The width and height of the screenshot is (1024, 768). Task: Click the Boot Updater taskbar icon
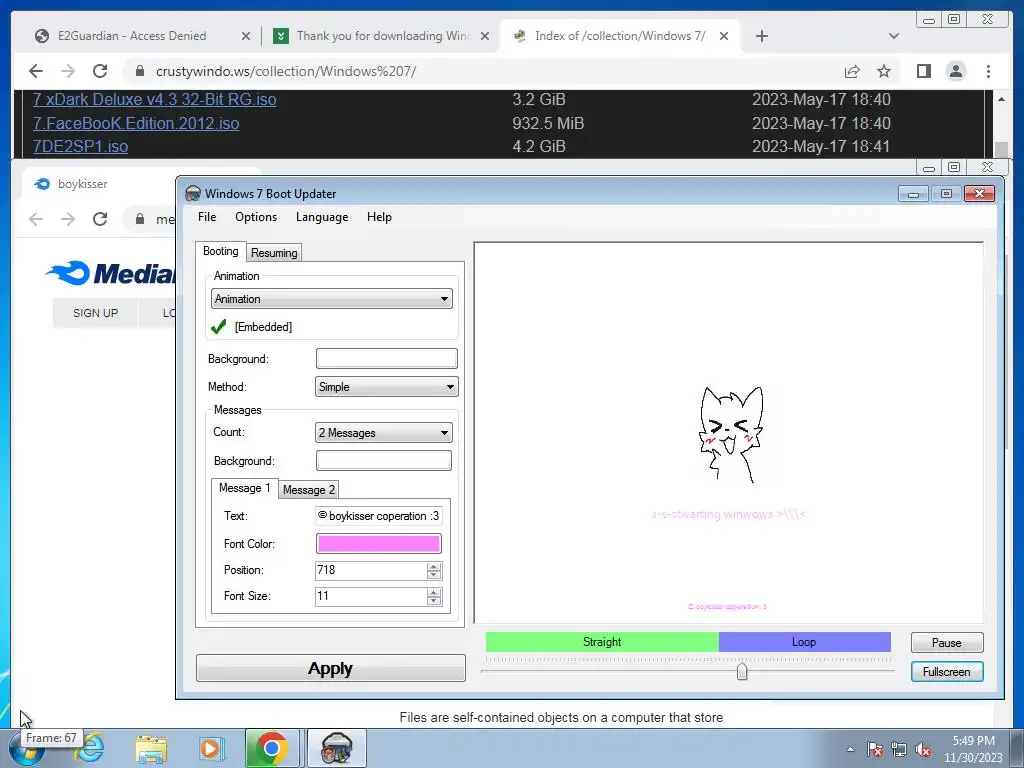tap(336, 748)
